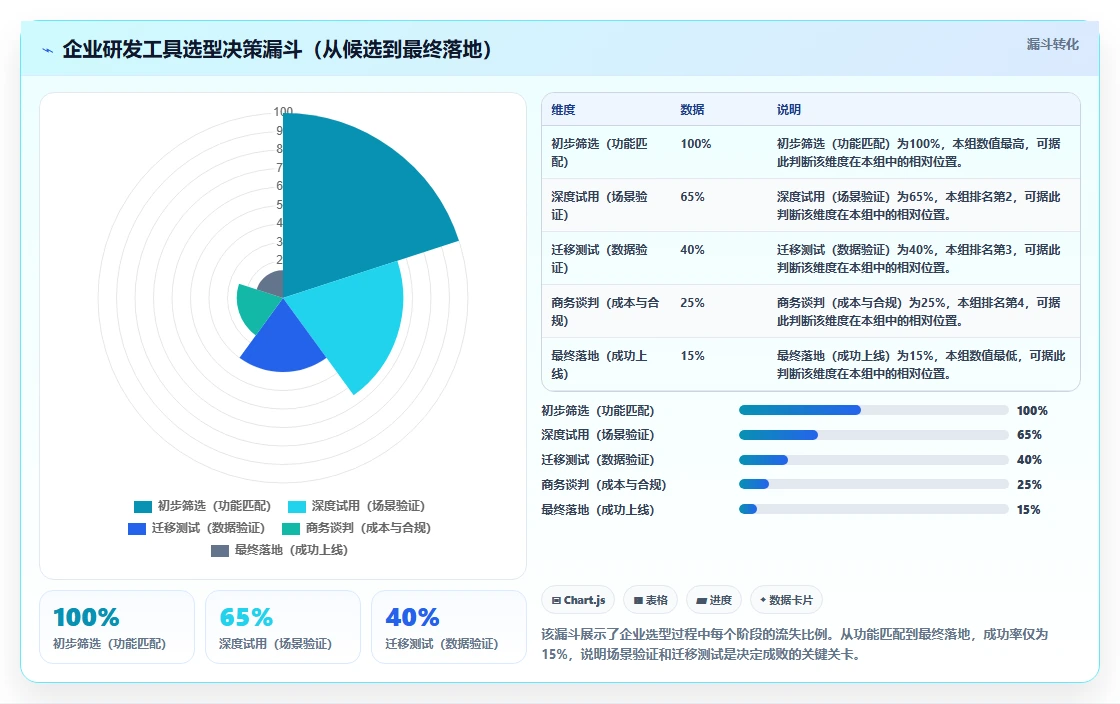Toggle the 商务谈判 (成本与合规) legend swatch
Image resolution: width=1120 pixels, height=704 pixels.
[x=291, y=528]
